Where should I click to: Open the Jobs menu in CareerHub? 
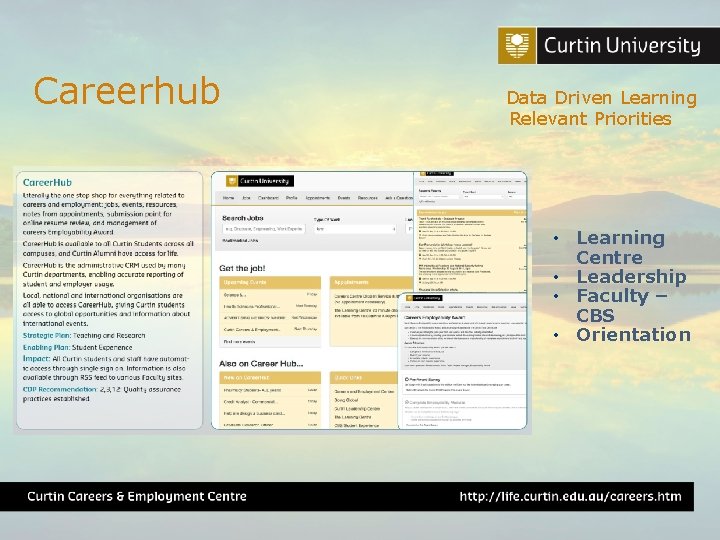[x=246, y=198]
